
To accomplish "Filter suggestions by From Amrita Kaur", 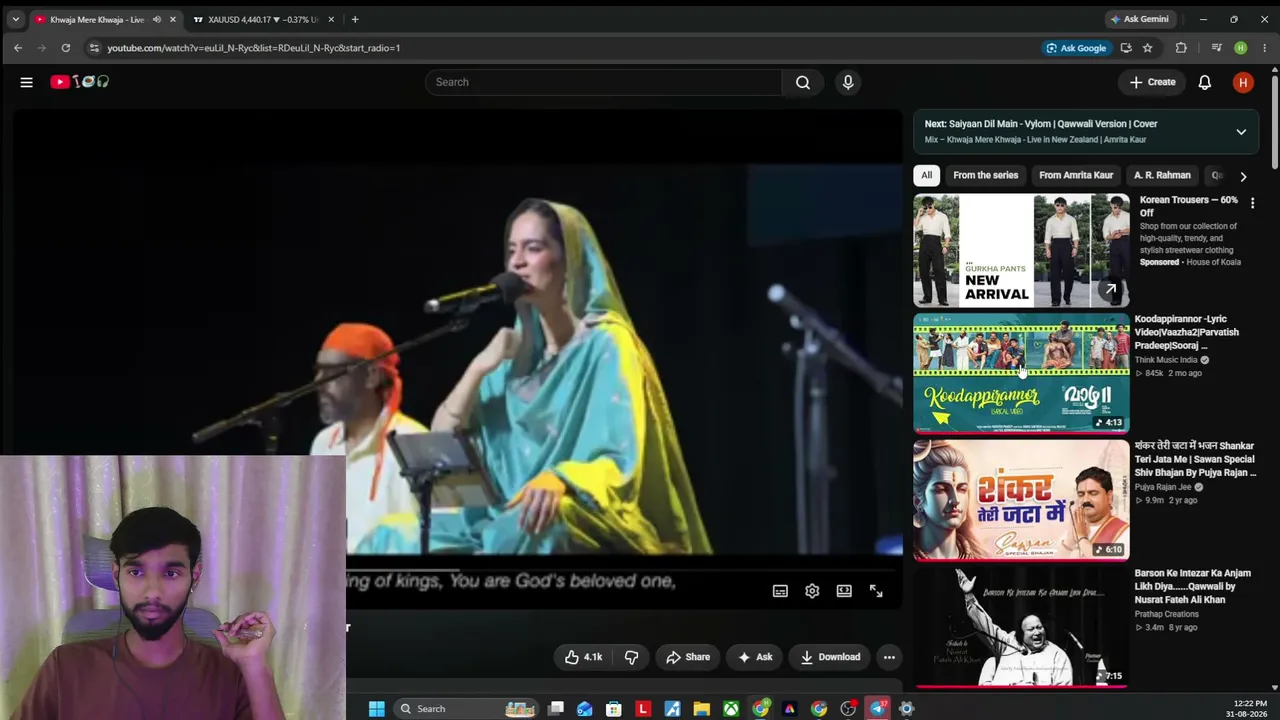I will pos(1076,175).
